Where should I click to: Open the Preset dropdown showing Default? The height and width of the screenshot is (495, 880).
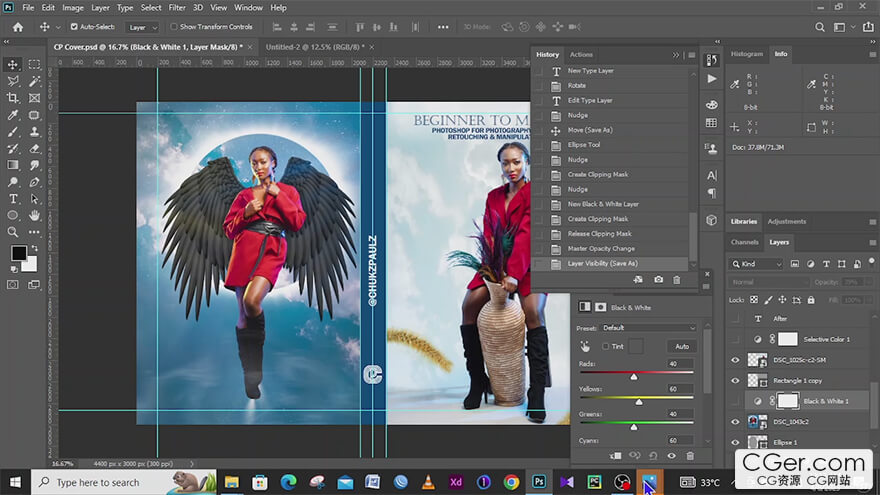point(649,328)
